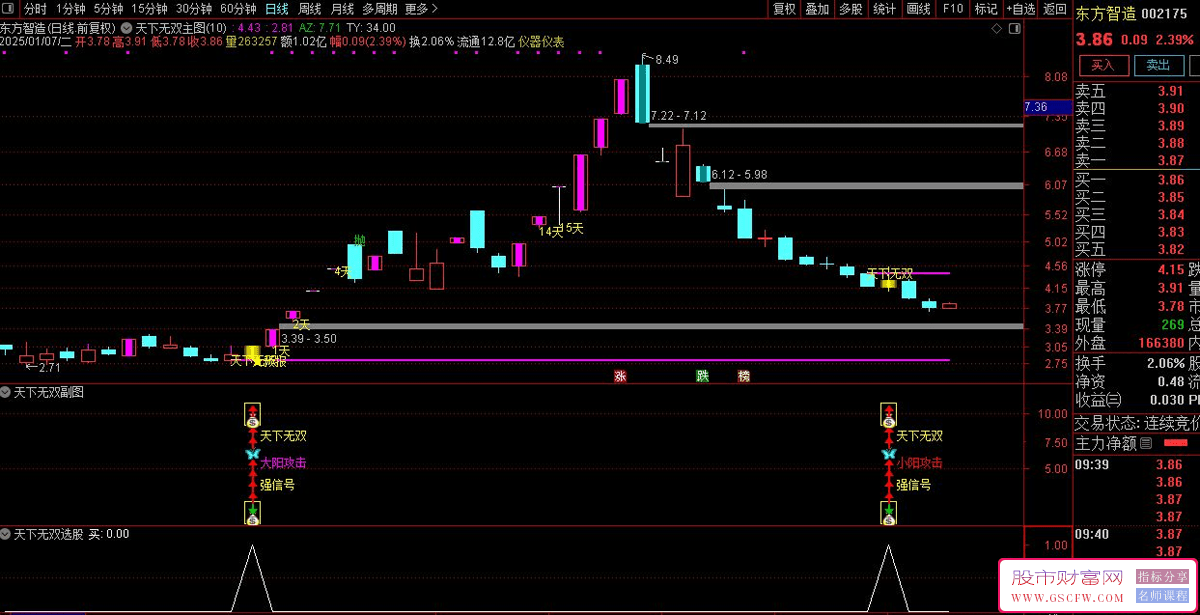Switch to 分时 intraday view
The height and width of the screenshot is (615, 1200).
35,9
